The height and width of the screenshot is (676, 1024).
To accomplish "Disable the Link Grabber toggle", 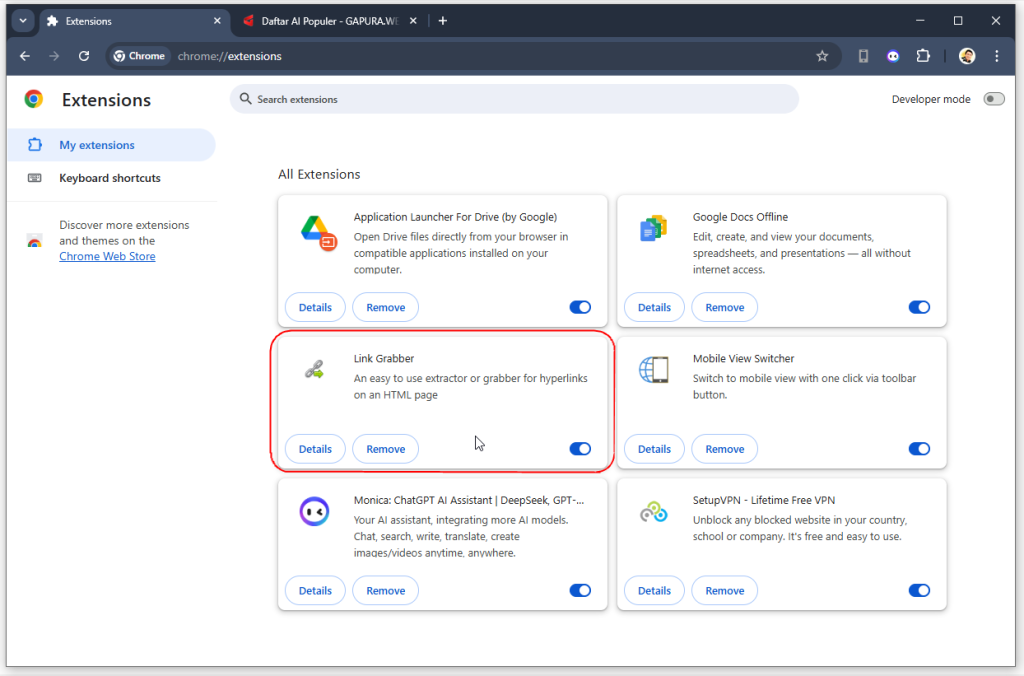I will point(580,449).
